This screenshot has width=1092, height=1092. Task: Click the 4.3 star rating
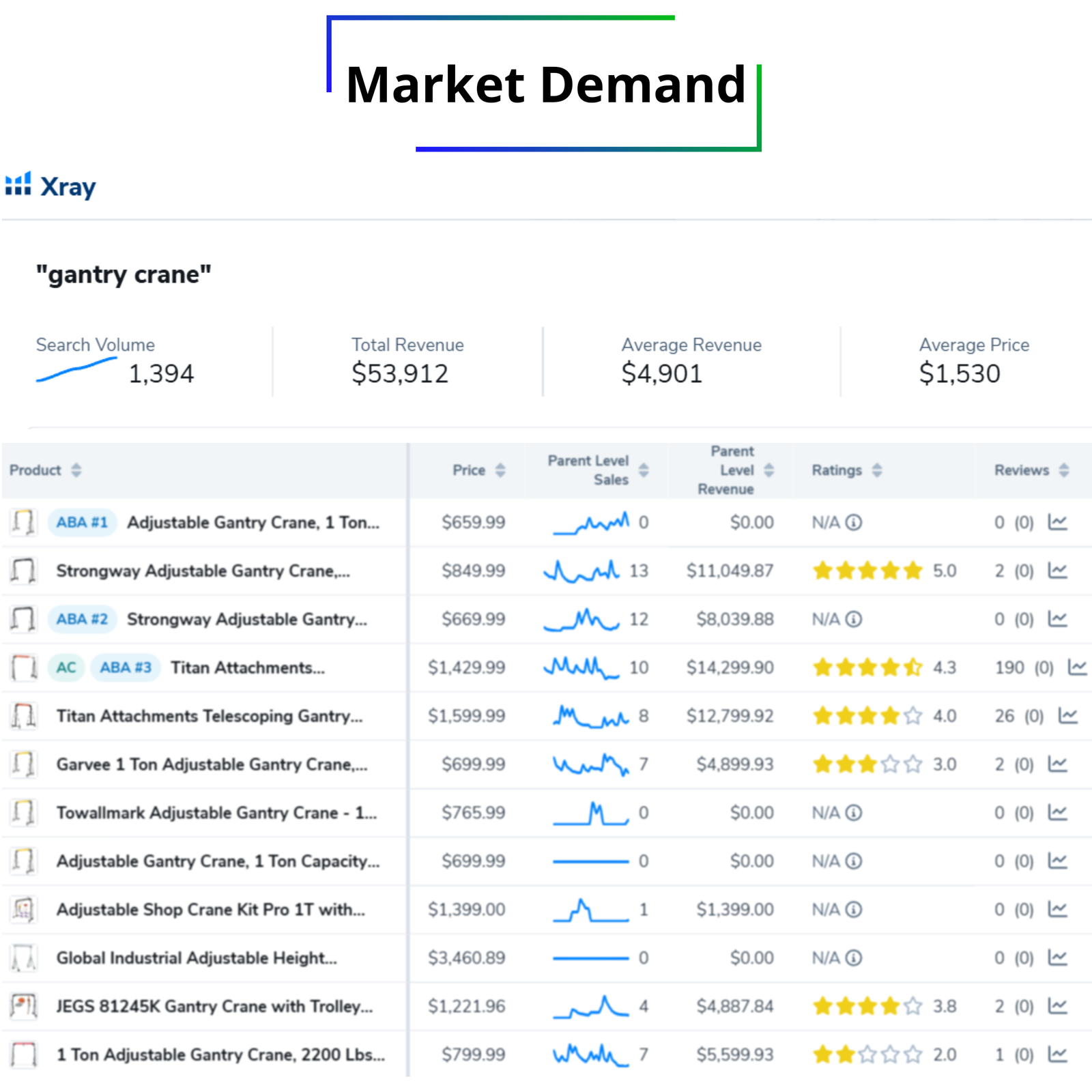867,667
